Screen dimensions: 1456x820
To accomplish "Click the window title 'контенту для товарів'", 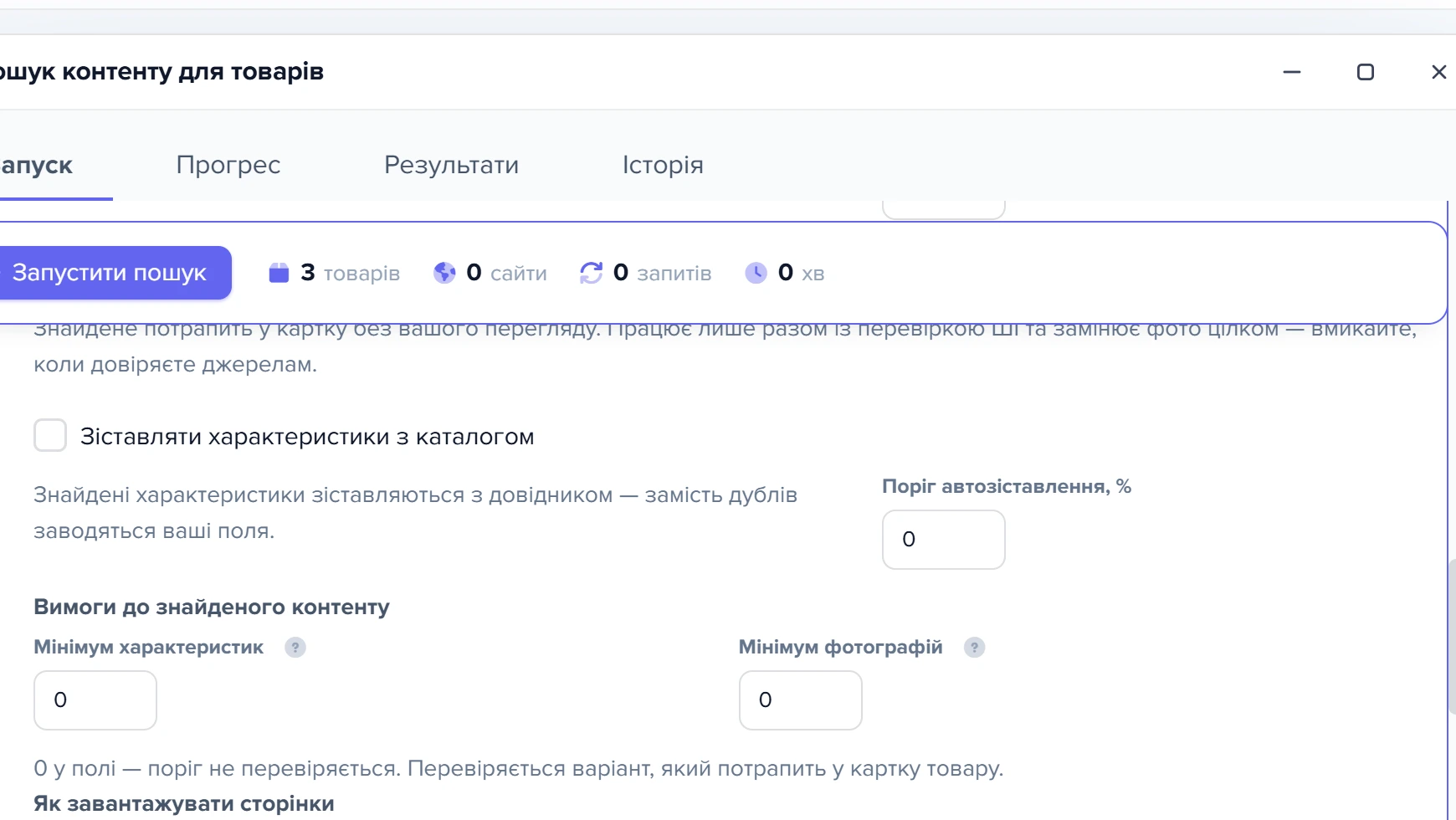I will (192, 72).
